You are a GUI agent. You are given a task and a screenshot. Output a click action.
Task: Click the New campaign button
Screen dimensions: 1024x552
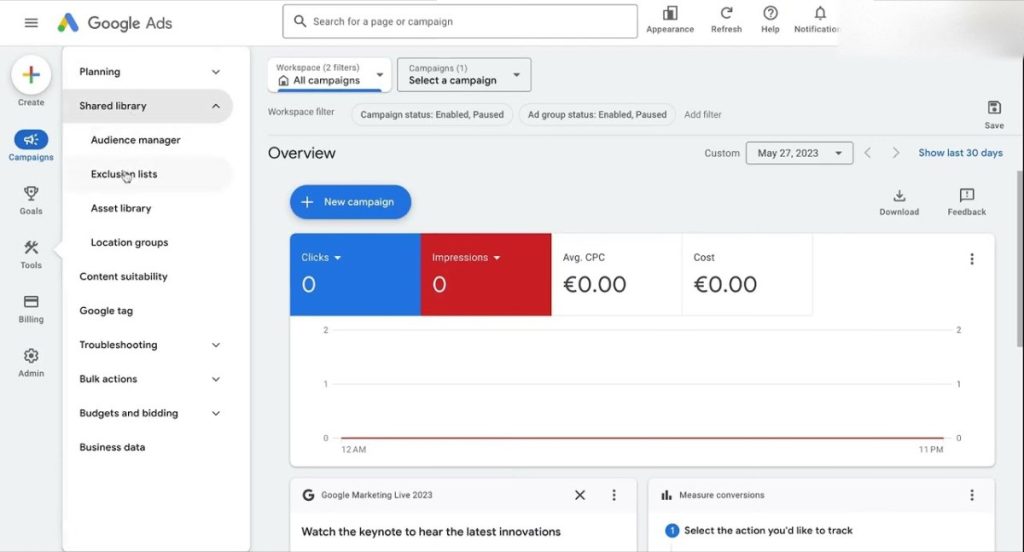point(350,202)
